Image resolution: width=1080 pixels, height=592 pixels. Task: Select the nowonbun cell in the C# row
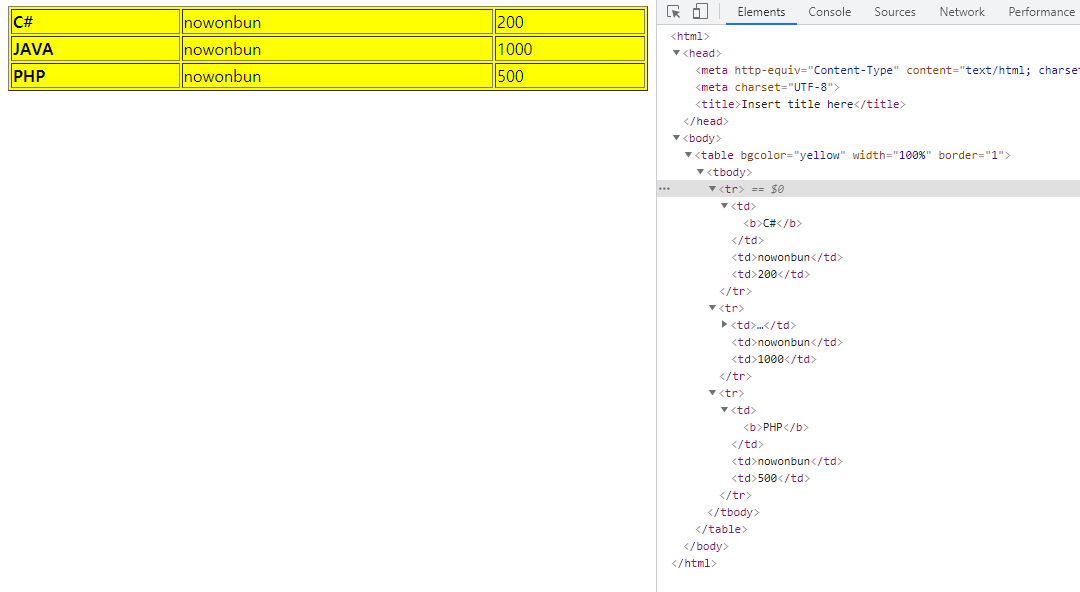337,22
